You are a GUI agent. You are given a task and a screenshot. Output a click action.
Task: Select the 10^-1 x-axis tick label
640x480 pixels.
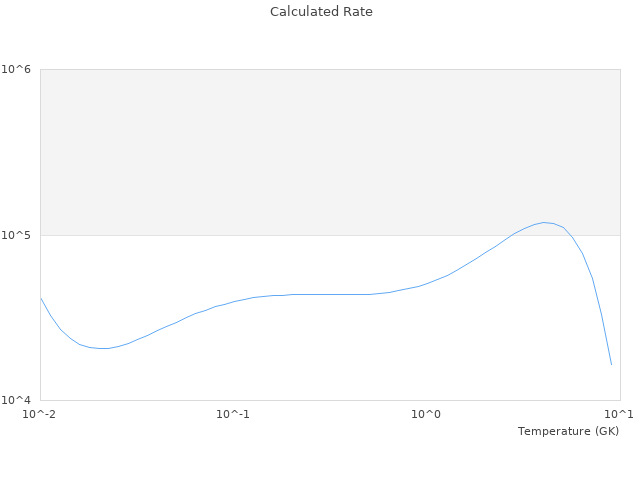click(x=233, y=414)
